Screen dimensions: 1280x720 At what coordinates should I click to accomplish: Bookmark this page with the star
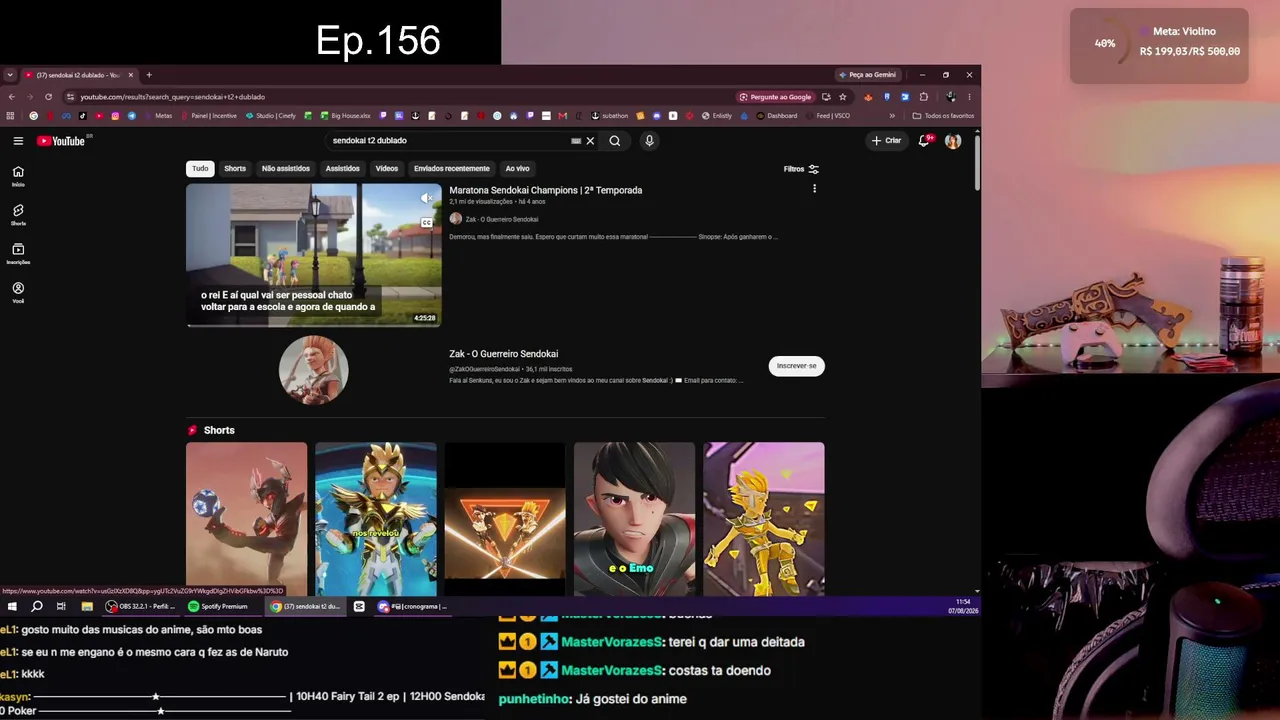[x=843, y=97]
